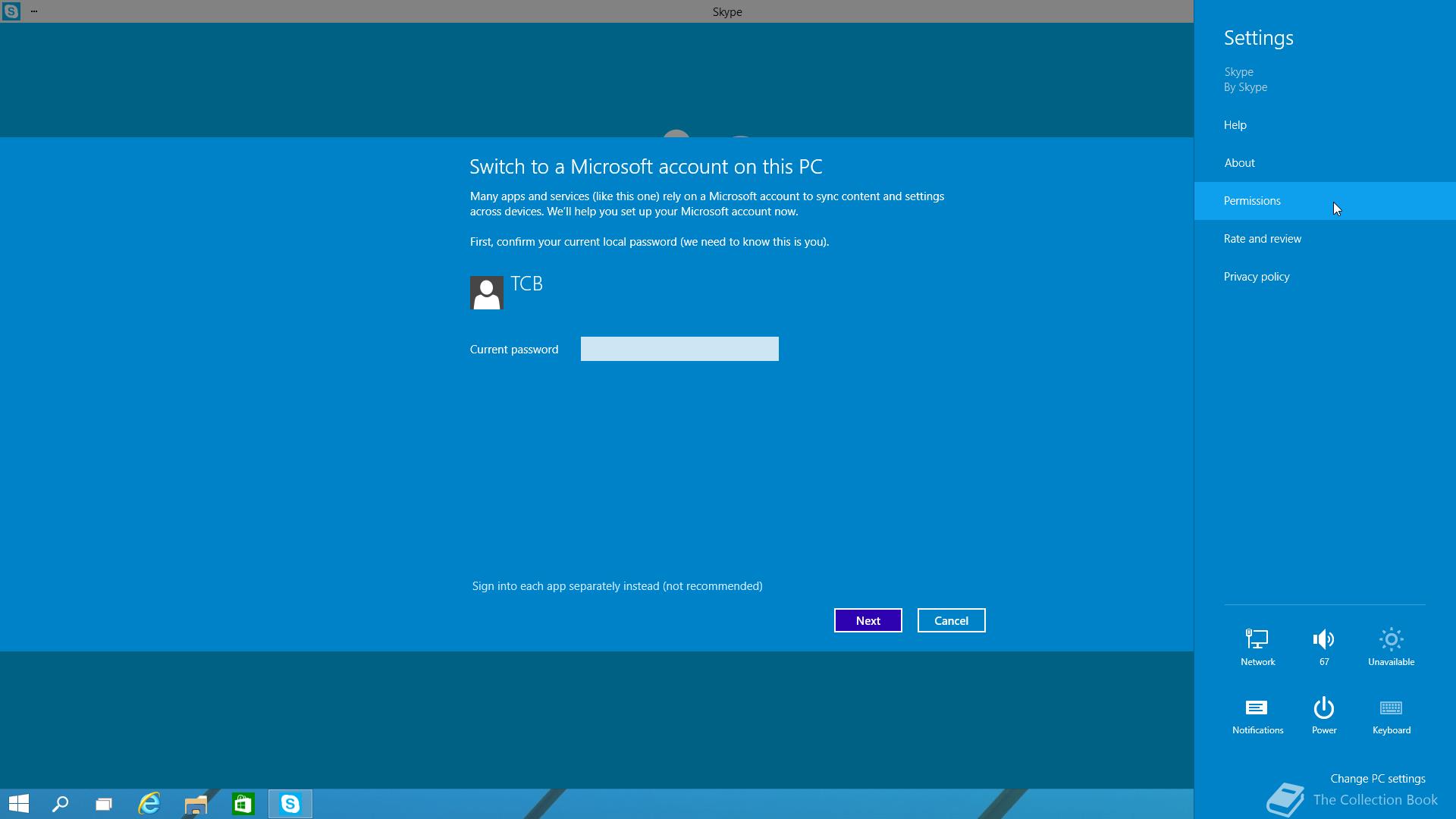Click the Next button
This screenshot has width=1456, height=819.
[868, 620]
